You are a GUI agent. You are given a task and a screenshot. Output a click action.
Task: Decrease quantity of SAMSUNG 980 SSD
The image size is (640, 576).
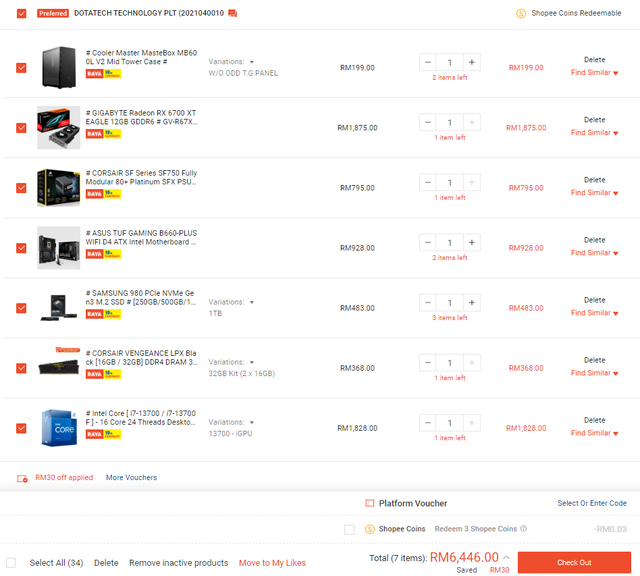click(x=428, y=302)
